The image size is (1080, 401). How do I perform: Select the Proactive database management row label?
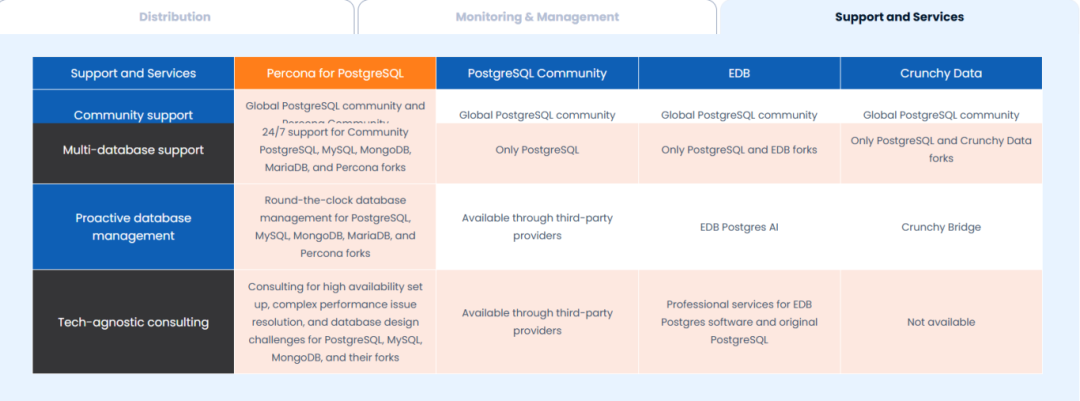point(134,227)
